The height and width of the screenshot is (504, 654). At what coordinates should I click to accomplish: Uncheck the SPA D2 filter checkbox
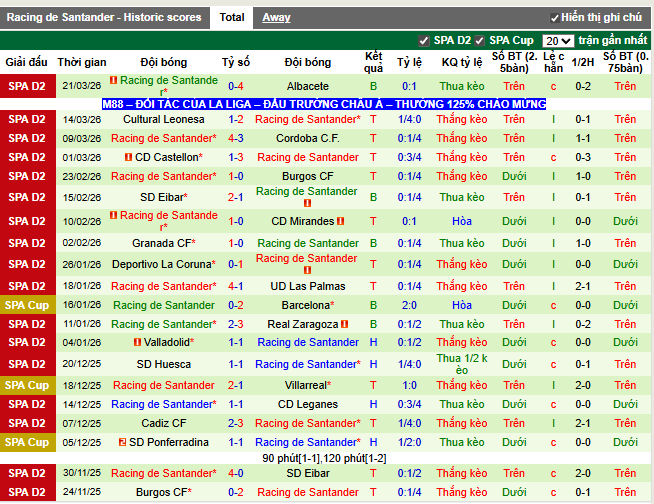(423, 41)
